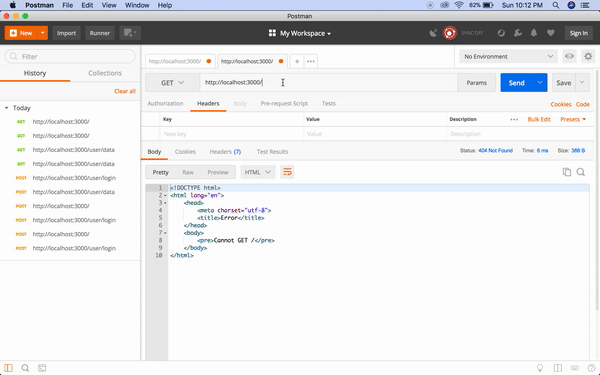
Task: Add a new request tab with plus
Action: (x=297, y=61)
